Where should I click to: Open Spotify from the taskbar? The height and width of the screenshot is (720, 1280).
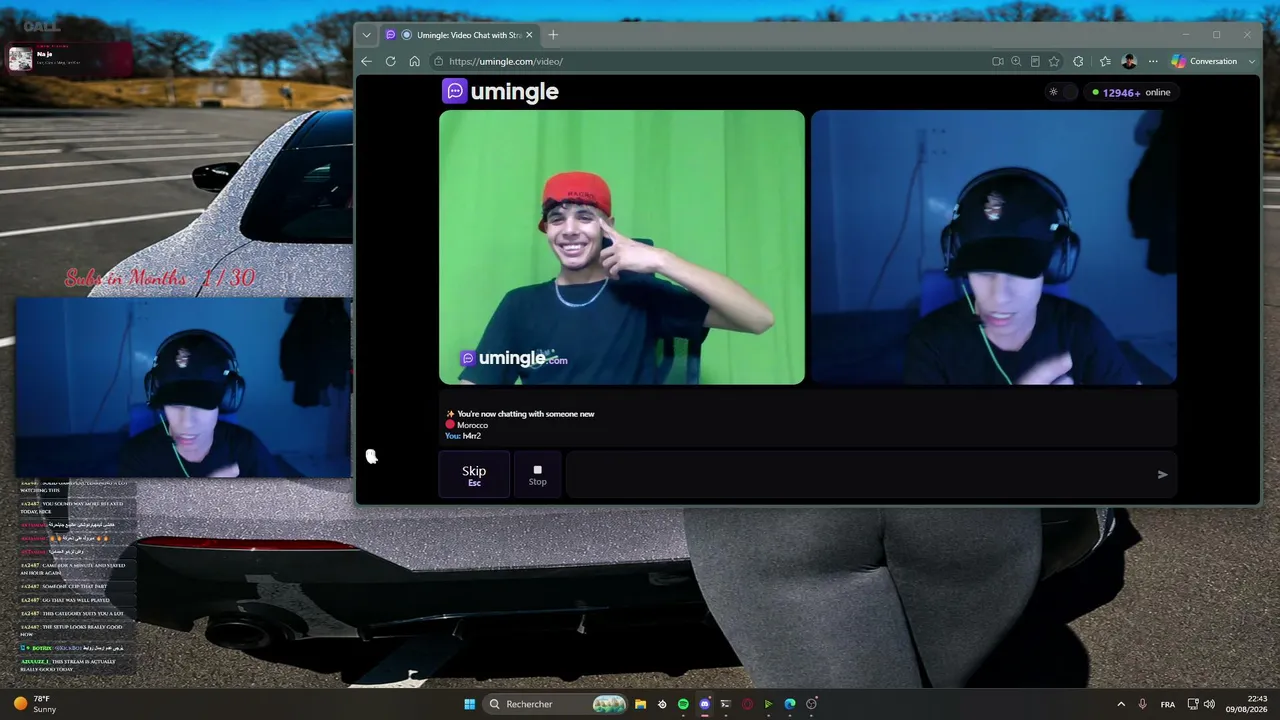click(x=683, y=704)
